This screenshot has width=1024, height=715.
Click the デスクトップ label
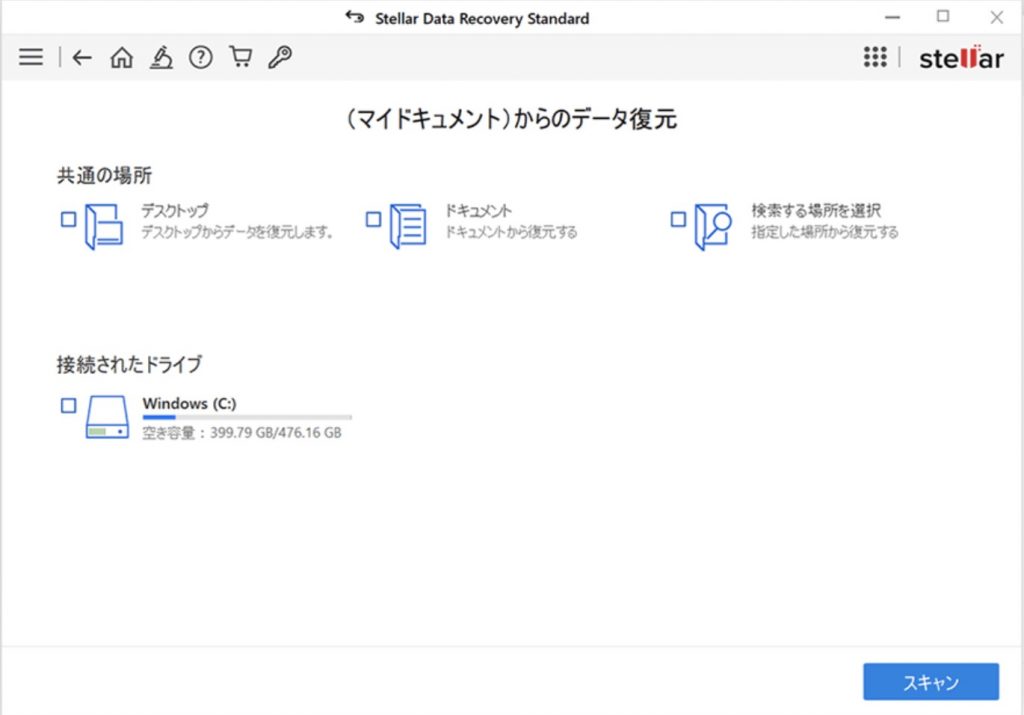175,211
